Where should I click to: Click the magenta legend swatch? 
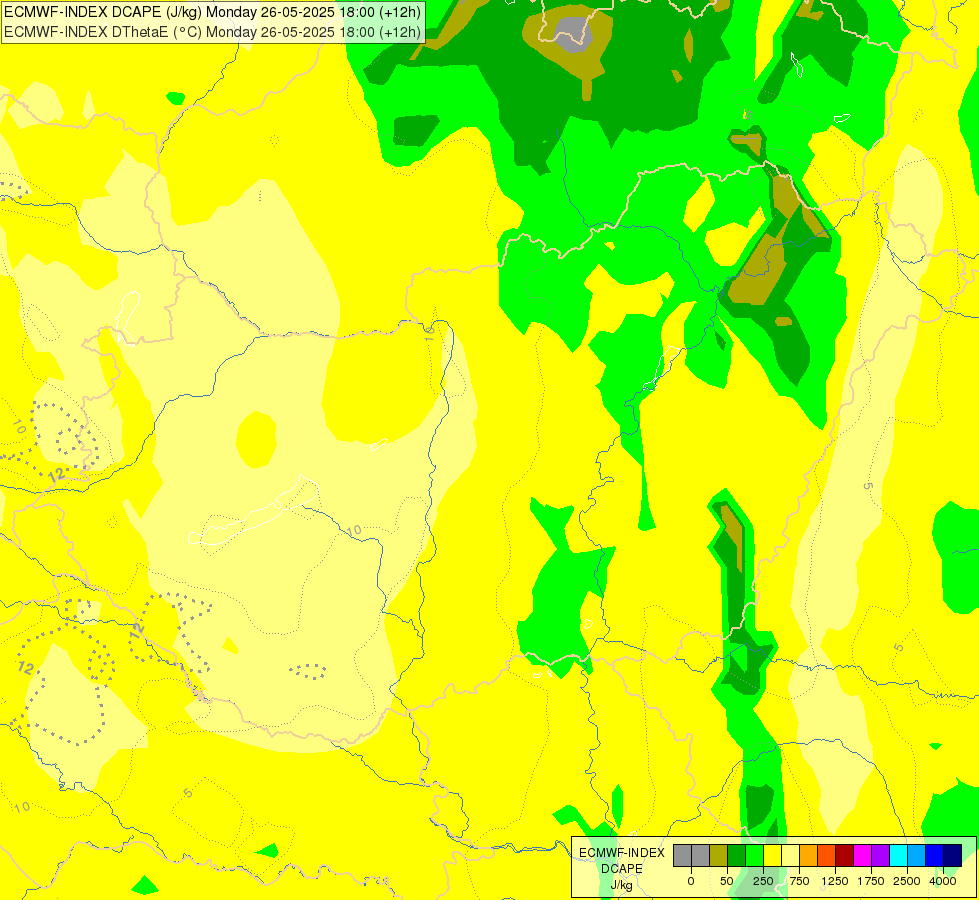pos(863,855)
